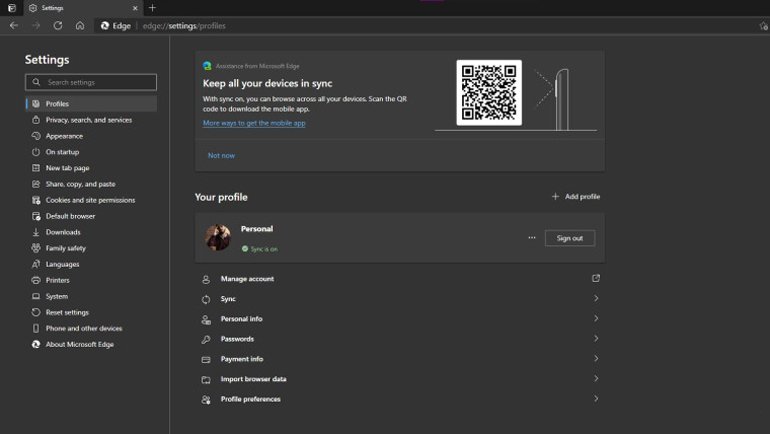Click the favorites star icon in address bar
Screen dimensions: 770x434
coord(763,26)
